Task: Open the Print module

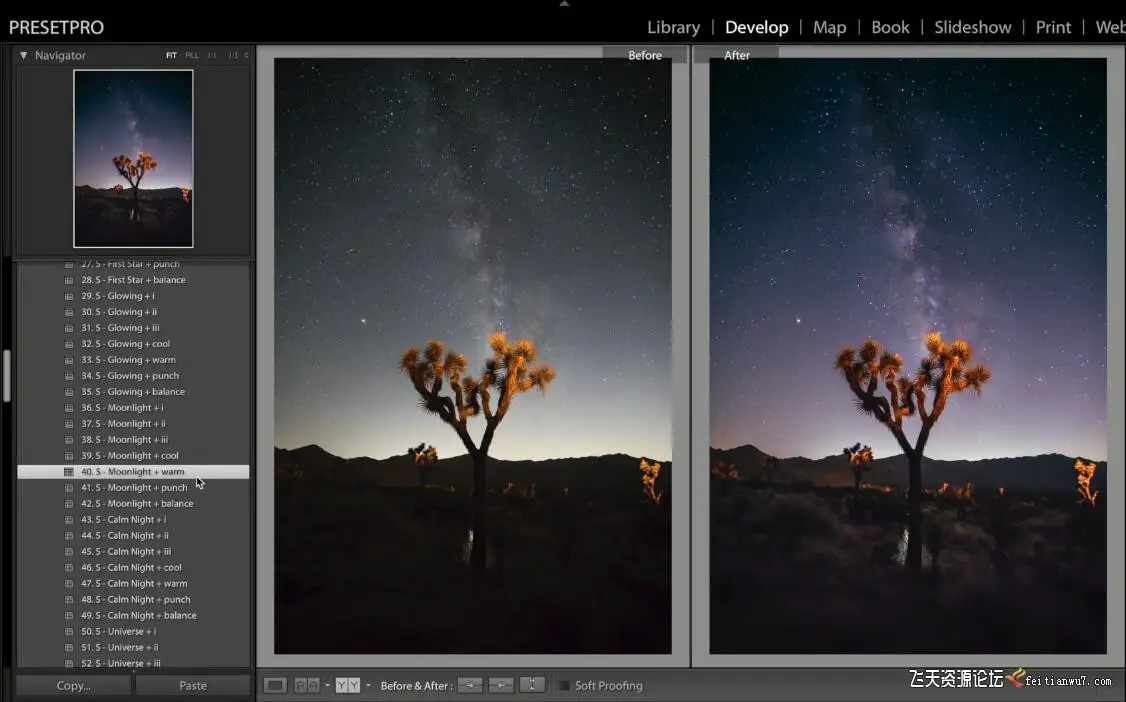Action: (1053, 27)
